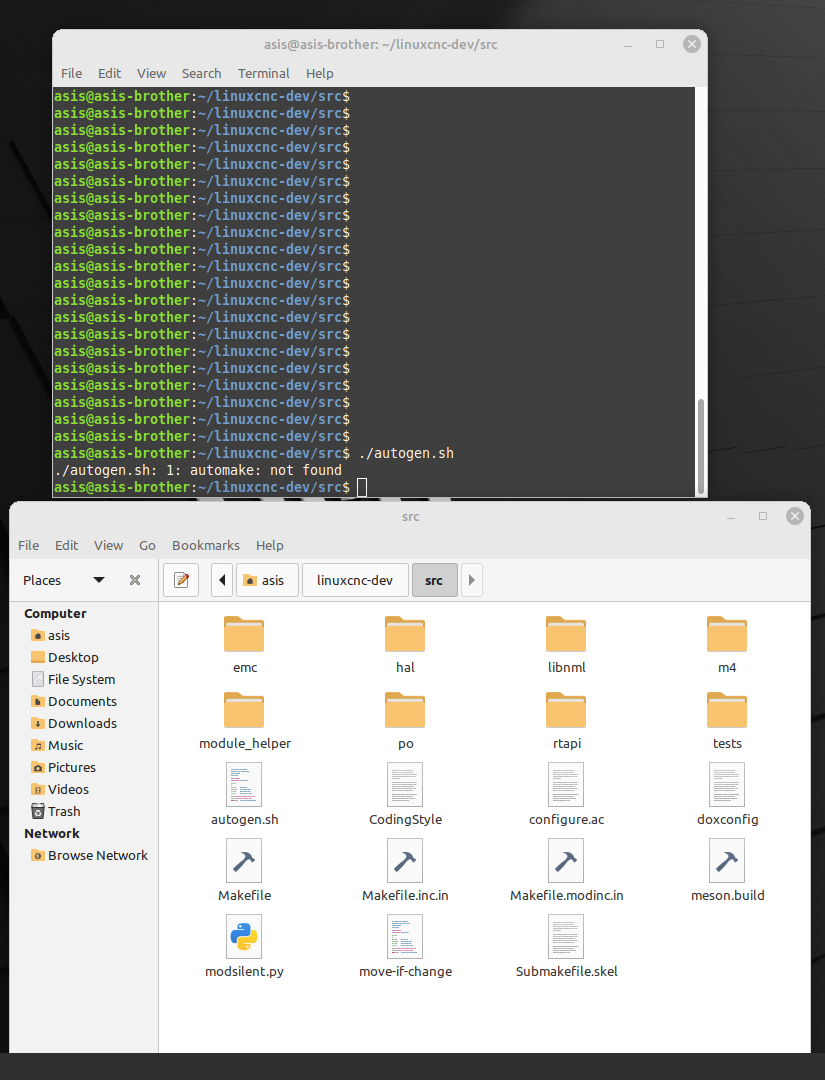The image size is (825, 1080).
Task: Open the file manager Edit menu
Action: tap(67, 545)
